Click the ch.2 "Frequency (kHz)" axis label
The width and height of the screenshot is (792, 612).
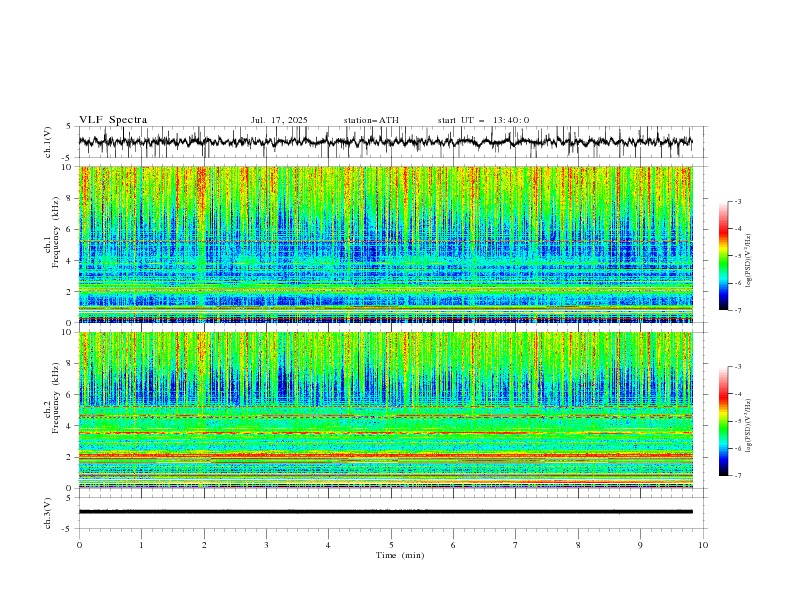[56, 398]
